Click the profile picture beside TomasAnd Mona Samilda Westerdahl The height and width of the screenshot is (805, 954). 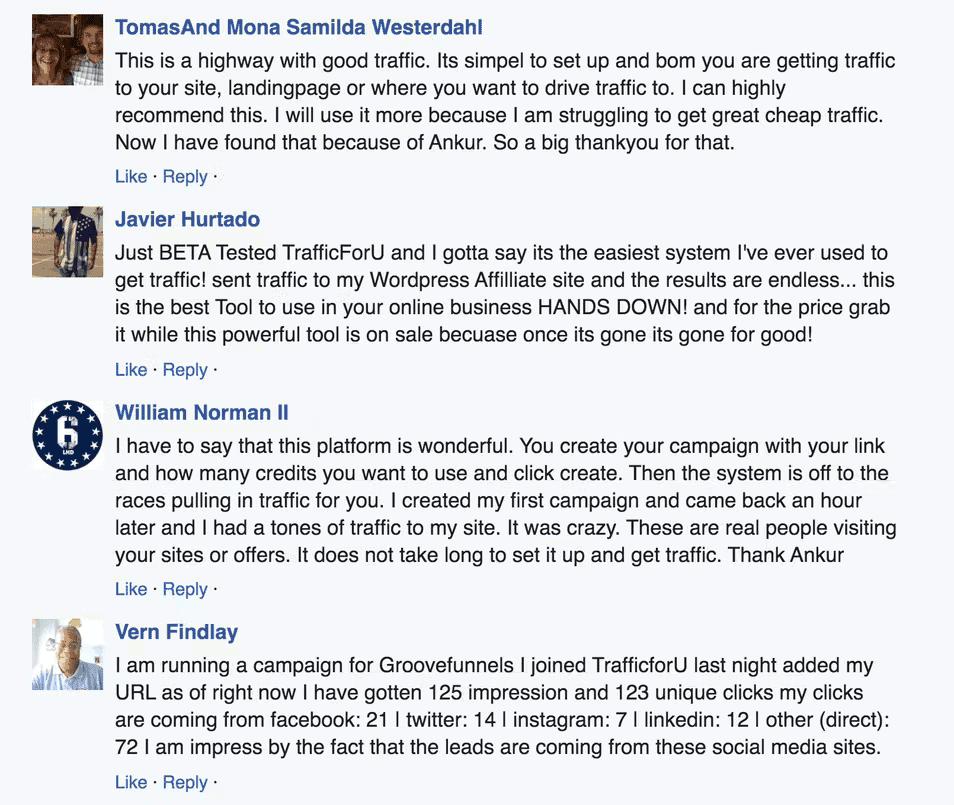click(67, 50)
